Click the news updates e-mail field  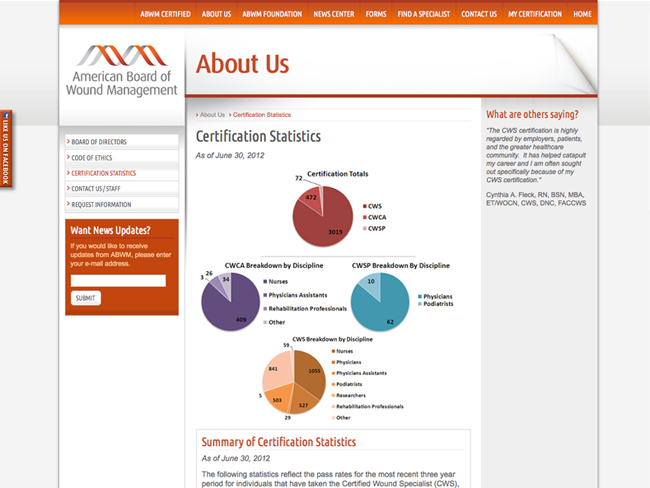(118, 281)
